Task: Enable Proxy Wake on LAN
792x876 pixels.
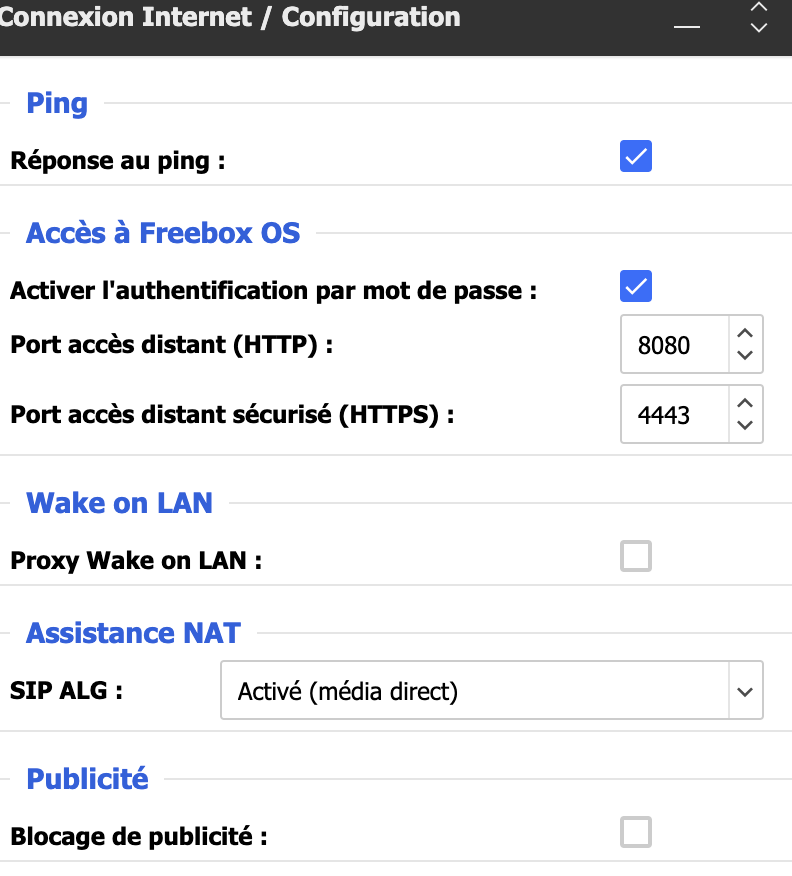Action: (636, 556)
